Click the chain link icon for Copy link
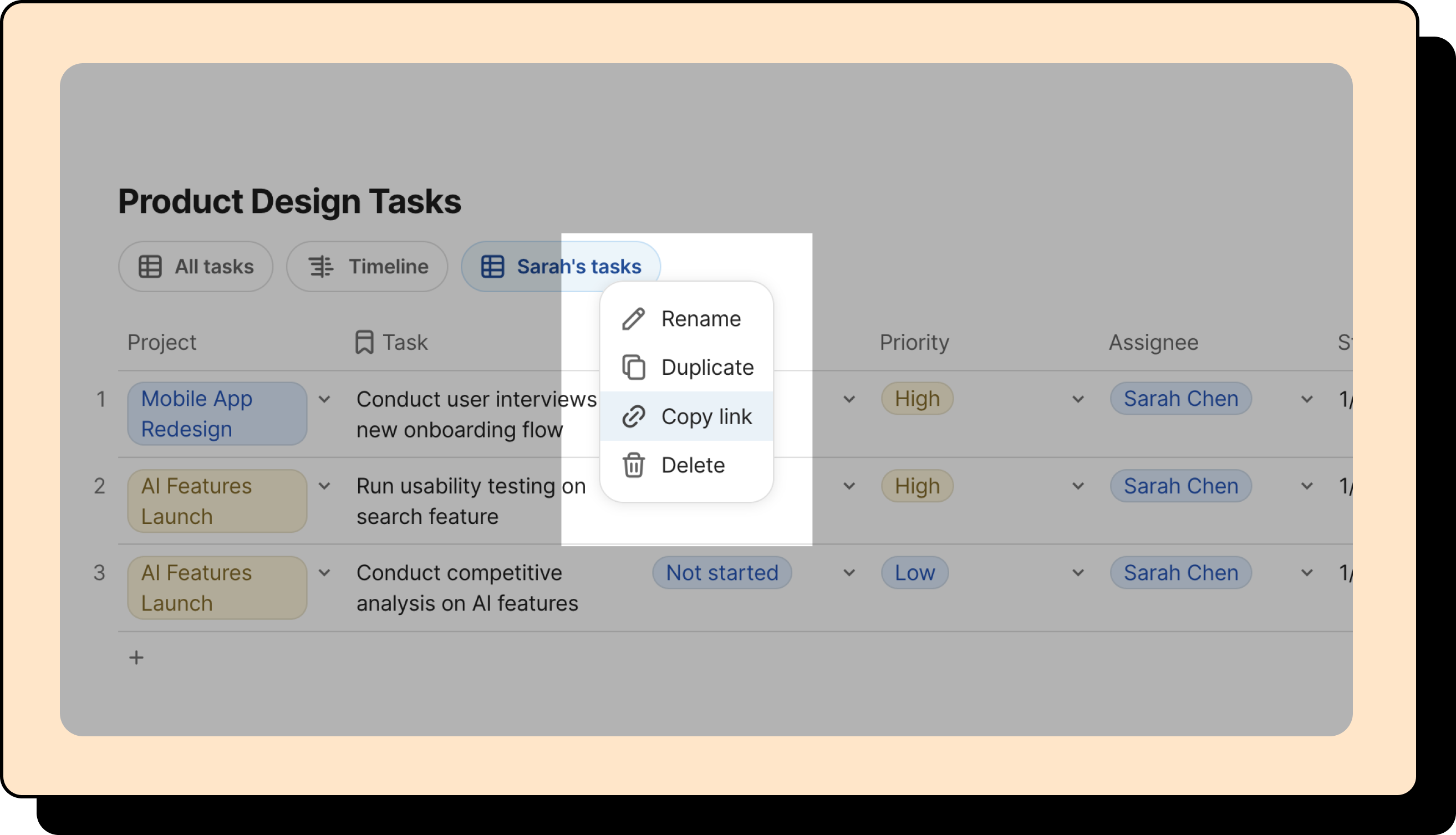1456x835 pixels. click(x=633, y=416)
